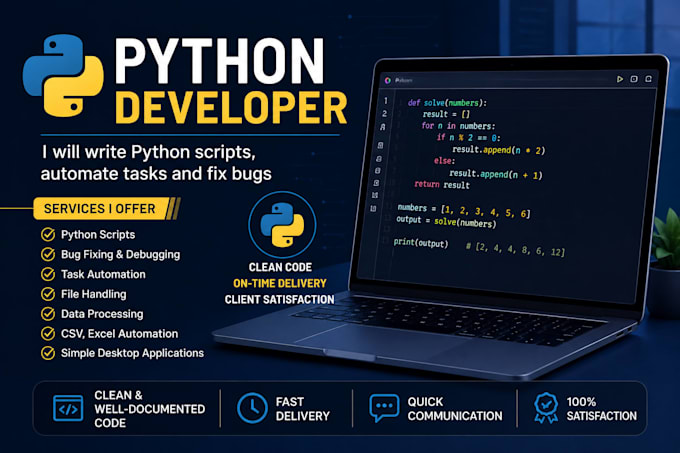Click the 'for n in numbers:' code line

[458, 126]
